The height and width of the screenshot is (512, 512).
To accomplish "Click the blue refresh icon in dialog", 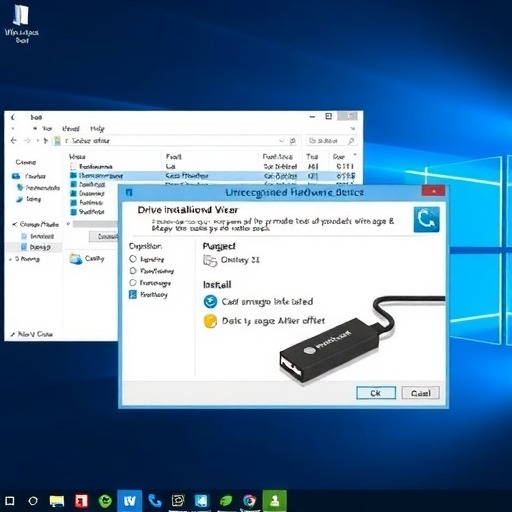I will click(x=426, y=219).
